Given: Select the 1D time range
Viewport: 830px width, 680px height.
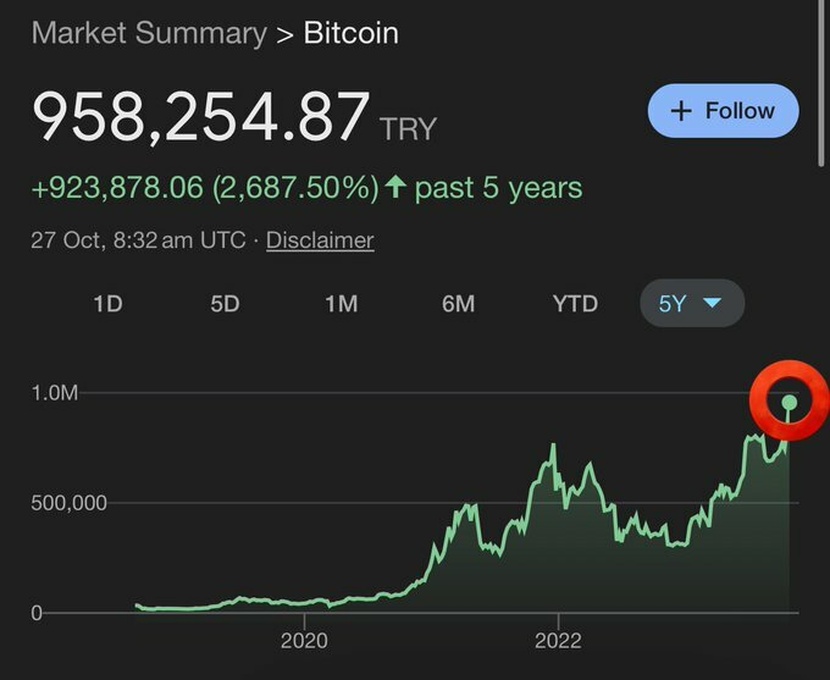Looking at the screenshot, I should [108, 303].
